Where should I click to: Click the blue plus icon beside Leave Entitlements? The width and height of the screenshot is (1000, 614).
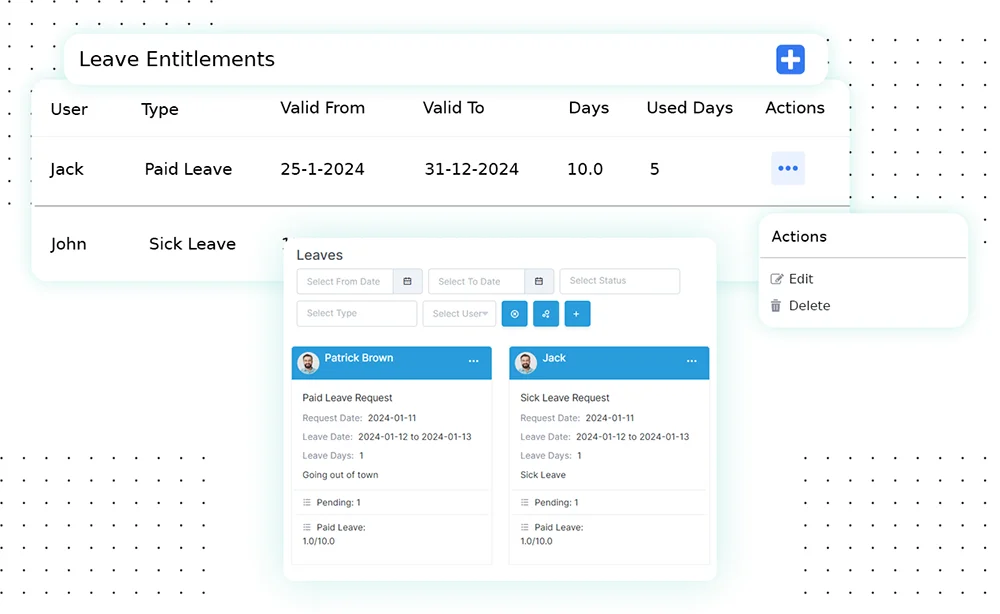790,60
